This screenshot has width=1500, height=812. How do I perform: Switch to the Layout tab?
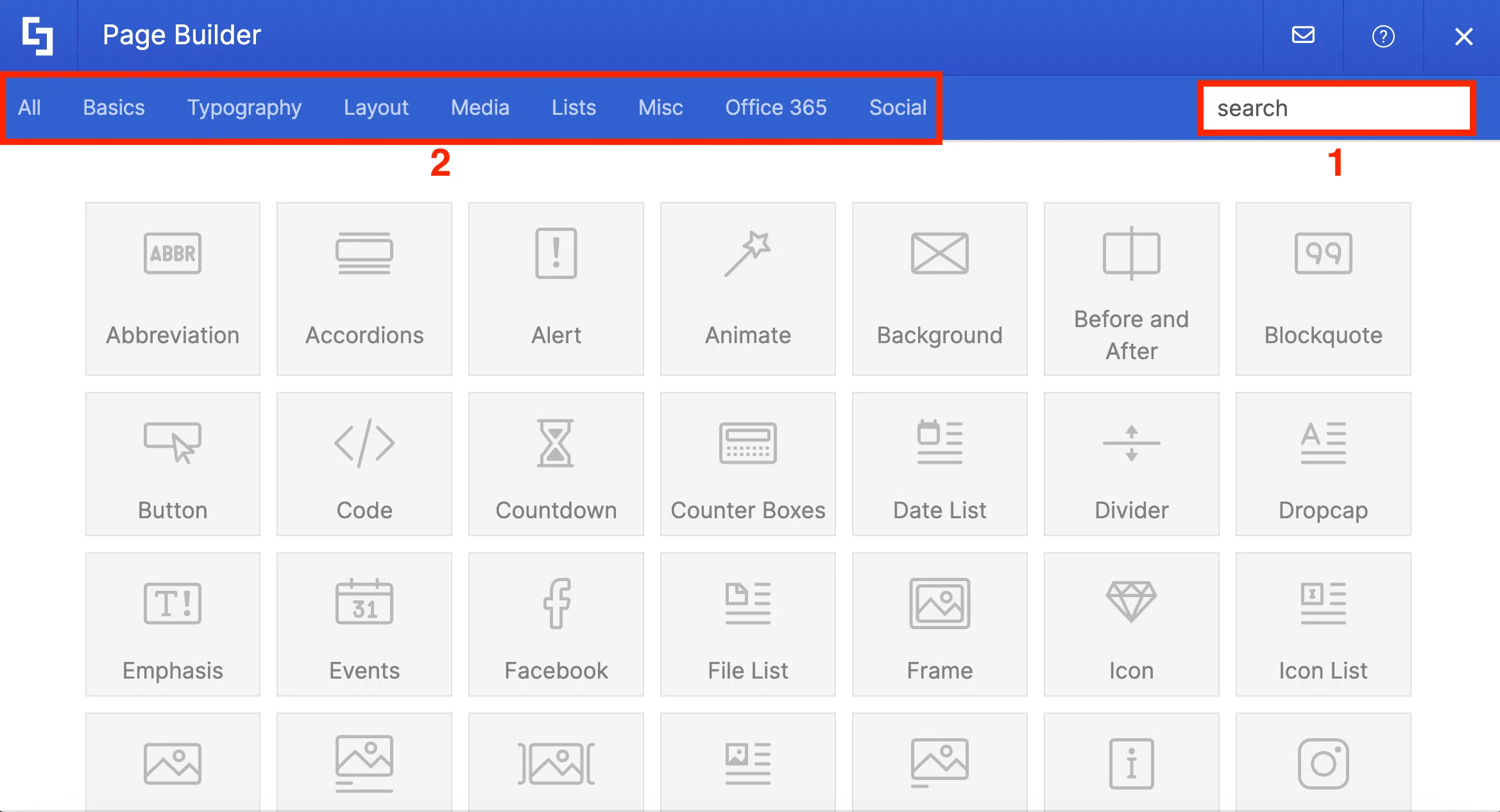click(376, 108)
